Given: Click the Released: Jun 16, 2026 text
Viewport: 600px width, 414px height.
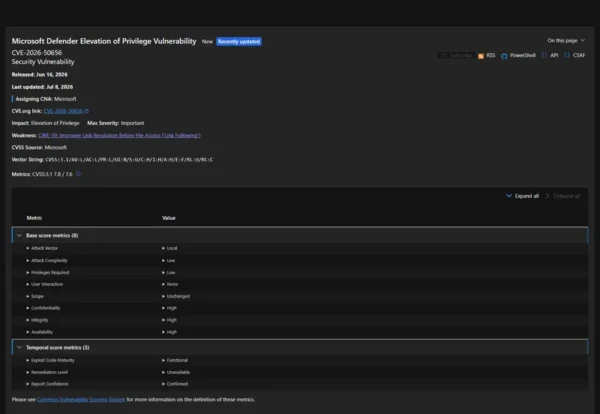Looking at the screenshot, I should 39,74.
